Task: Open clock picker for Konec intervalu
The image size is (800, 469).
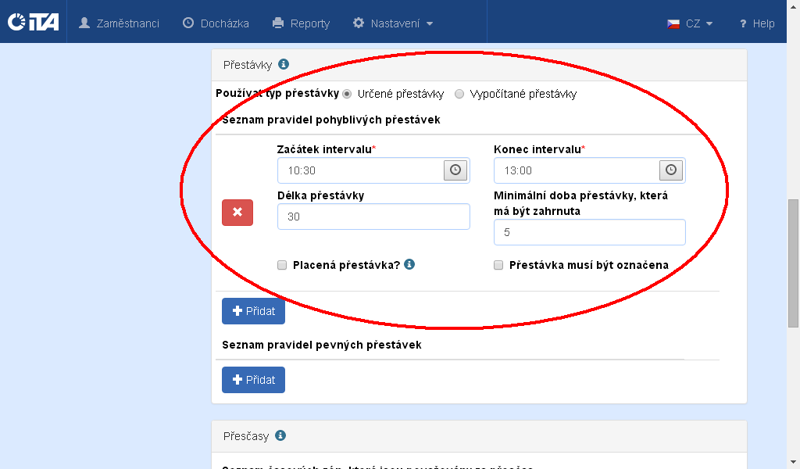Action: click(x=672, y=171)
